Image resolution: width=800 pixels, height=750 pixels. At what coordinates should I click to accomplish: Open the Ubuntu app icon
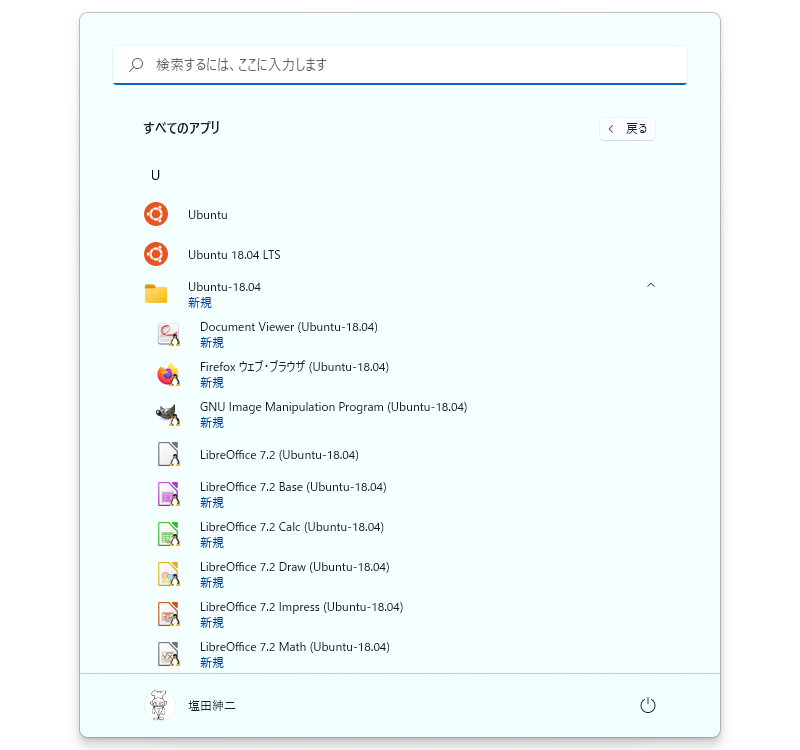pyautogui.click(x=156, y=214)
